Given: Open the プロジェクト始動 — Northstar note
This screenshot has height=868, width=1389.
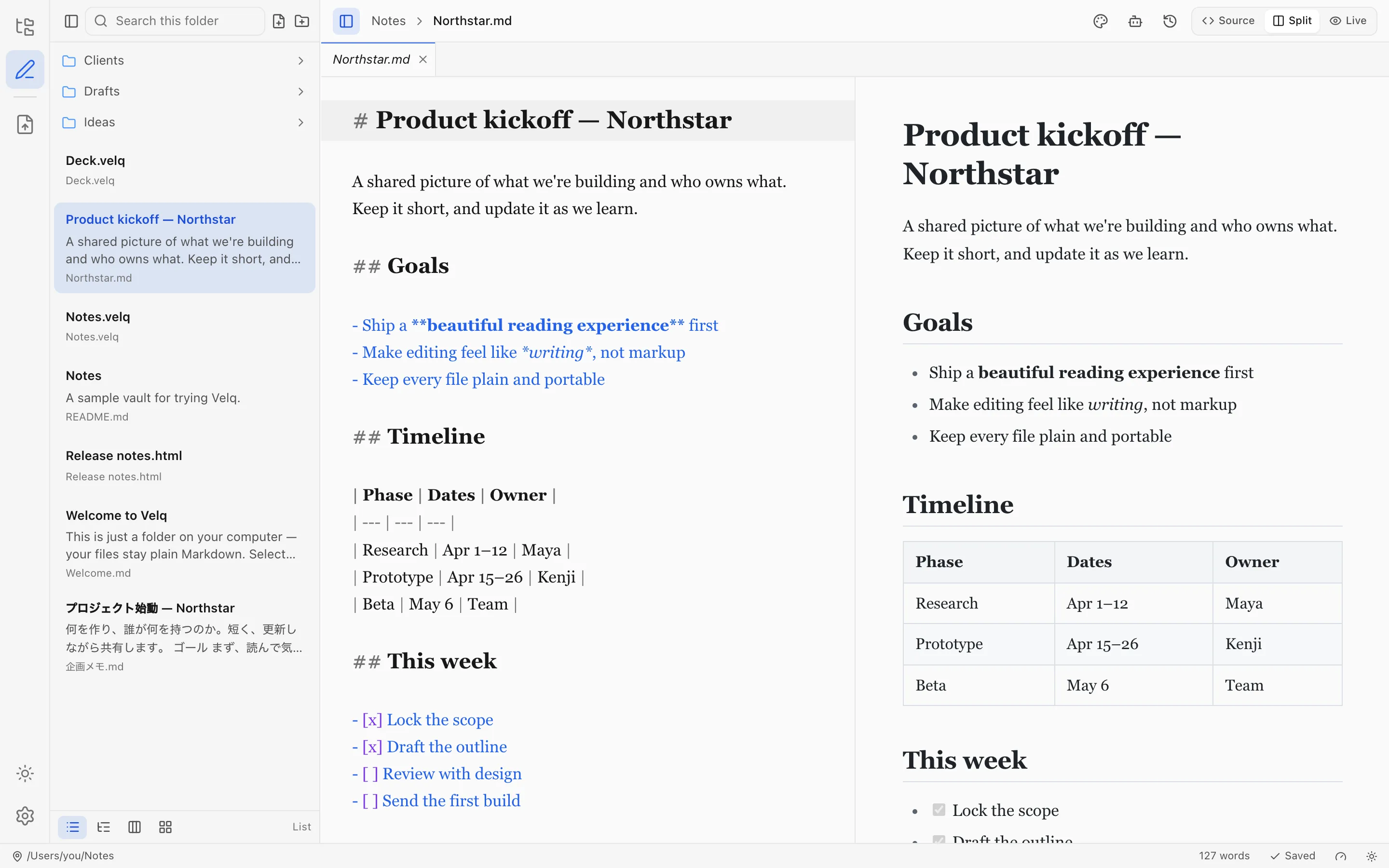Looking at the screenshot, I should (185, 637).
